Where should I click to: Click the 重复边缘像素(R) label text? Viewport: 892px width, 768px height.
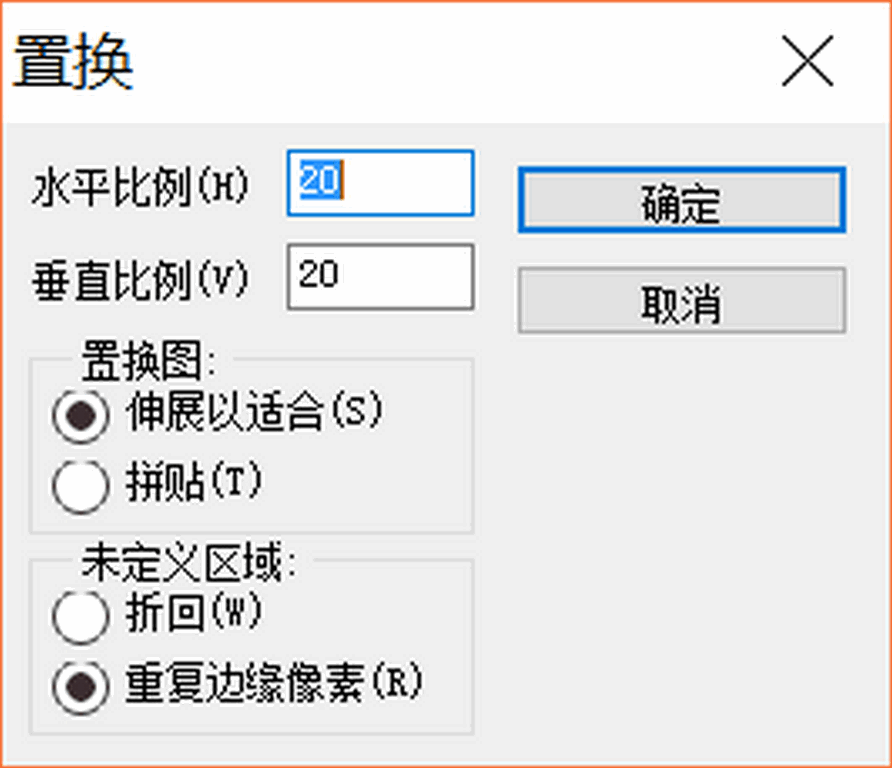tap(274, 686)
